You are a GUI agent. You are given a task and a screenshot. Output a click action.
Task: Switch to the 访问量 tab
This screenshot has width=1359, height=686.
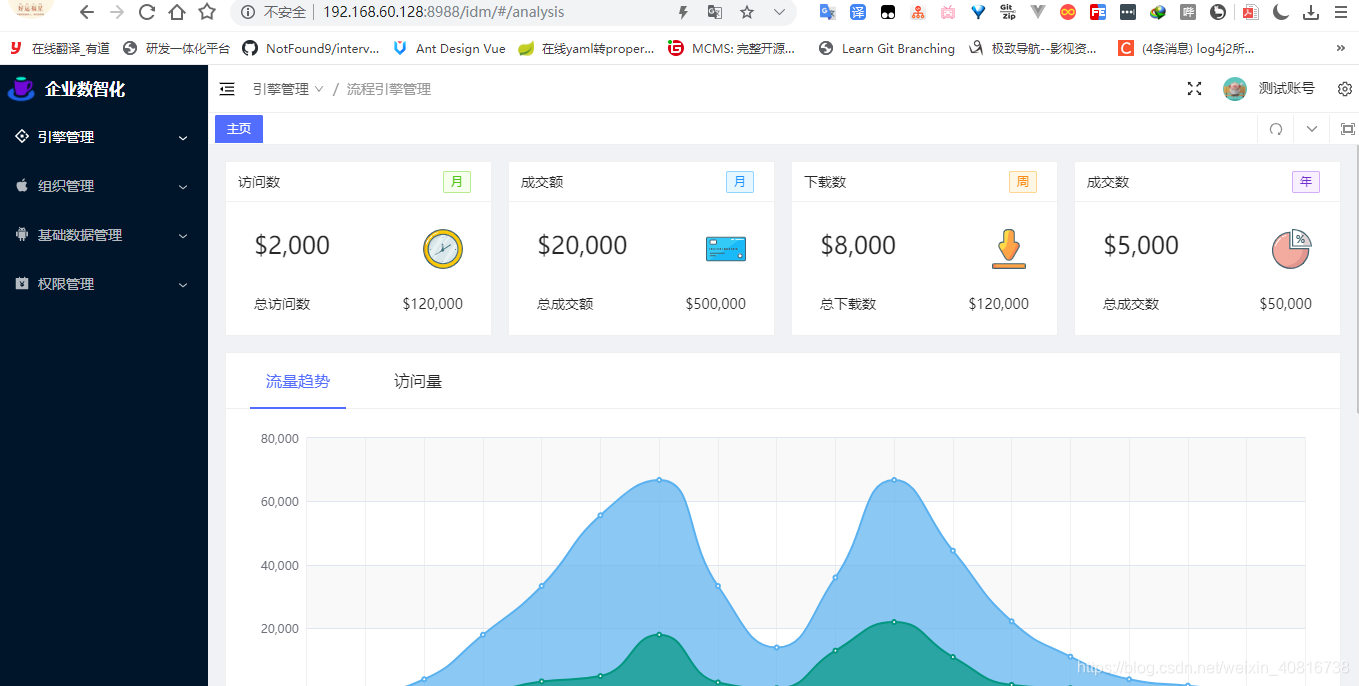418,381
